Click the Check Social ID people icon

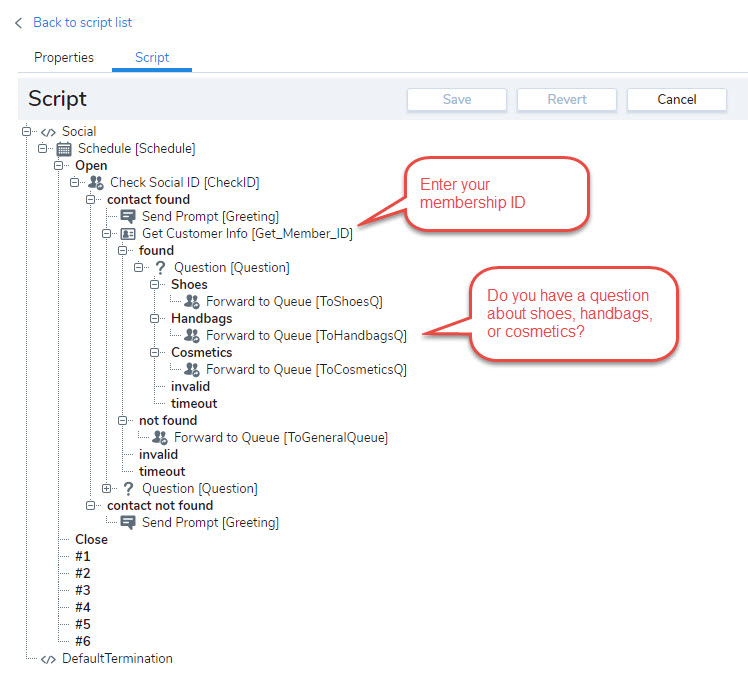(96, 183)
